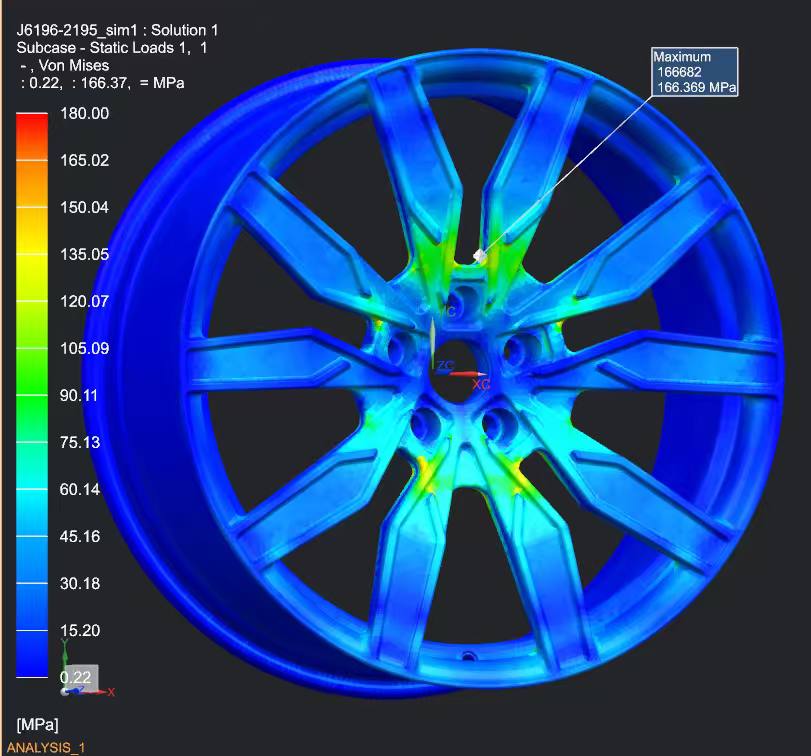Click the XC axis arrow at wheel center
Image resolution: width=811 pixels, height=756 pixels.
(x=468, y=374)
